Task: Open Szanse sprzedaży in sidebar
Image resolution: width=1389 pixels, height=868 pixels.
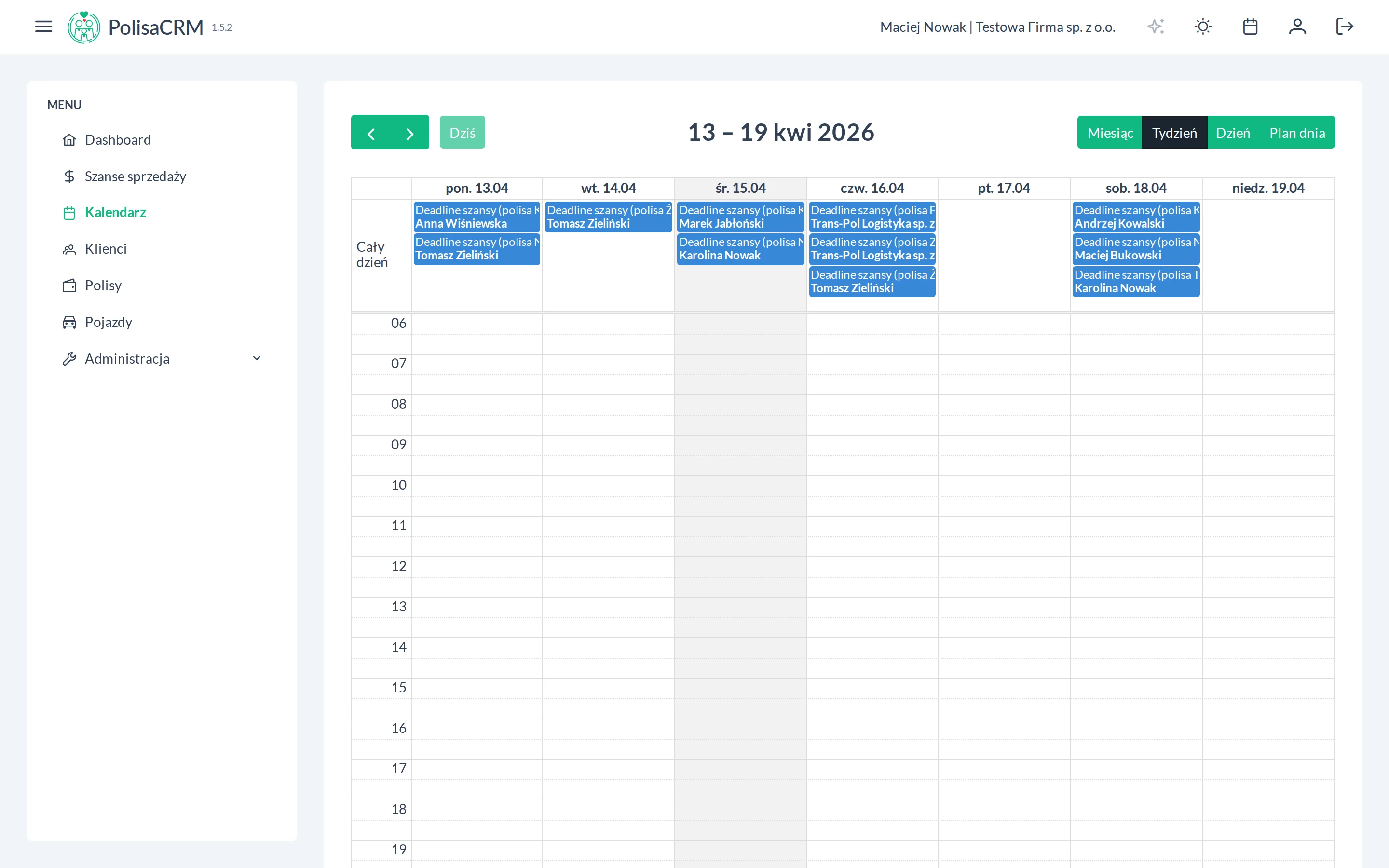Action: click(135, 176)
